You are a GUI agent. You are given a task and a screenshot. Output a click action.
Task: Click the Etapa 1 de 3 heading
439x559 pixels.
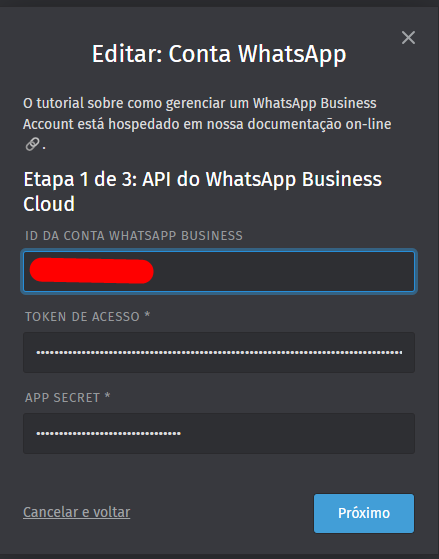202,191
